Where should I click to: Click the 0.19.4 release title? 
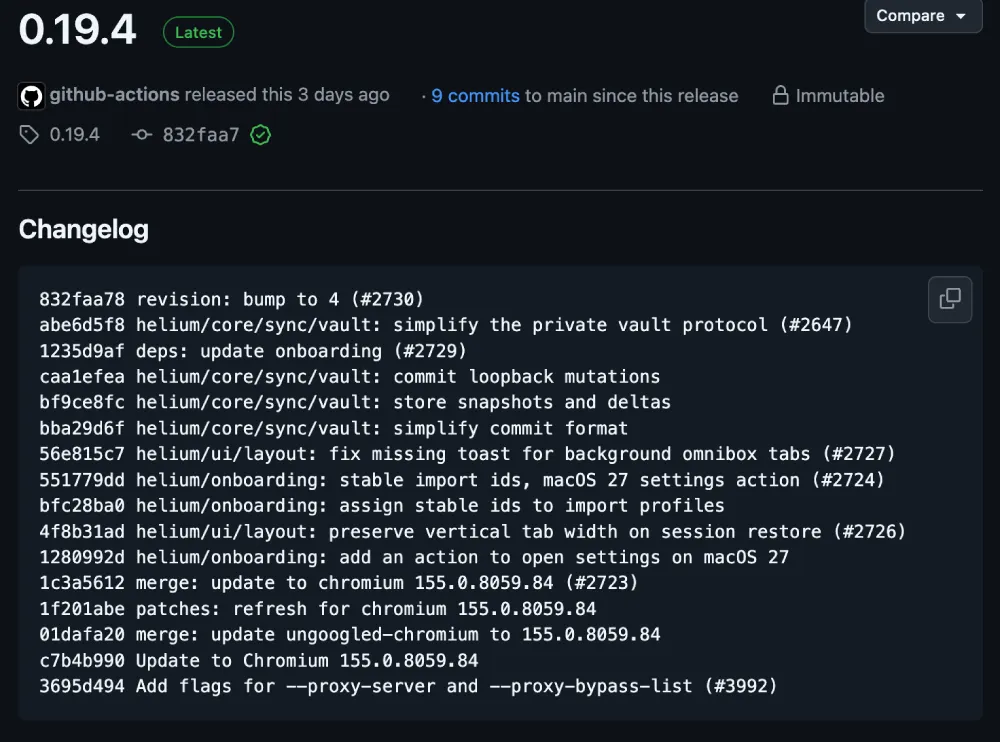click(77, 29)
